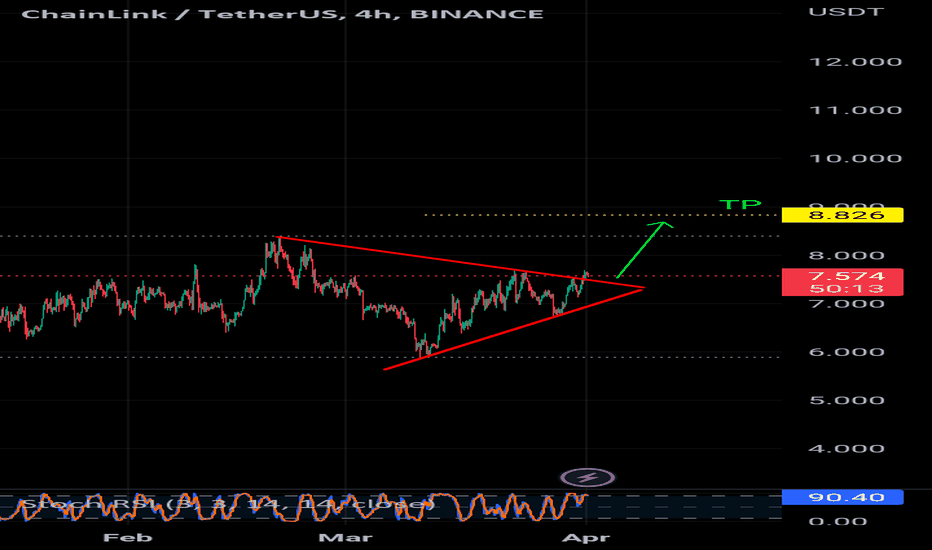932x550 pixels.
Task: Click the yellow 8.826 price label
Action: coord(842,215)
